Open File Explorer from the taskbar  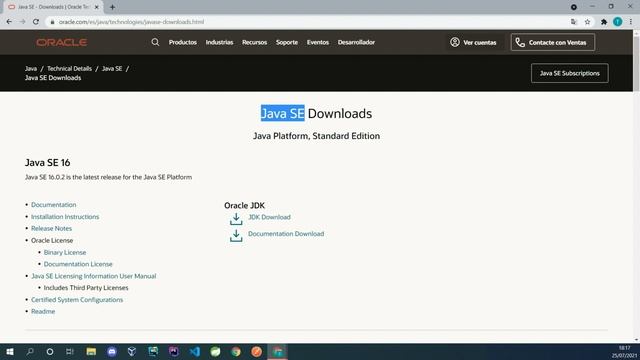tap(91, 351)
